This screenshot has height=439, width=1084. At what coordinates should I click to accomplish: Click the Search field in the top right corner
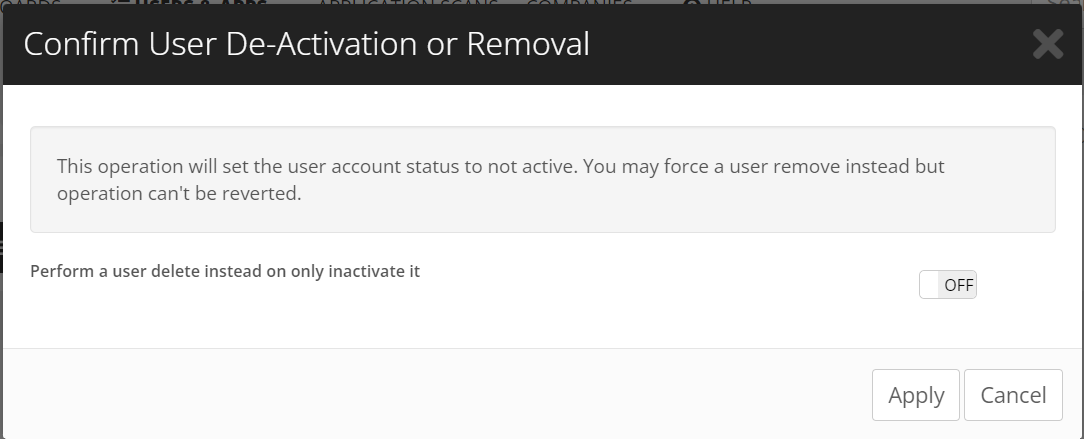[x=1060, y=3]
